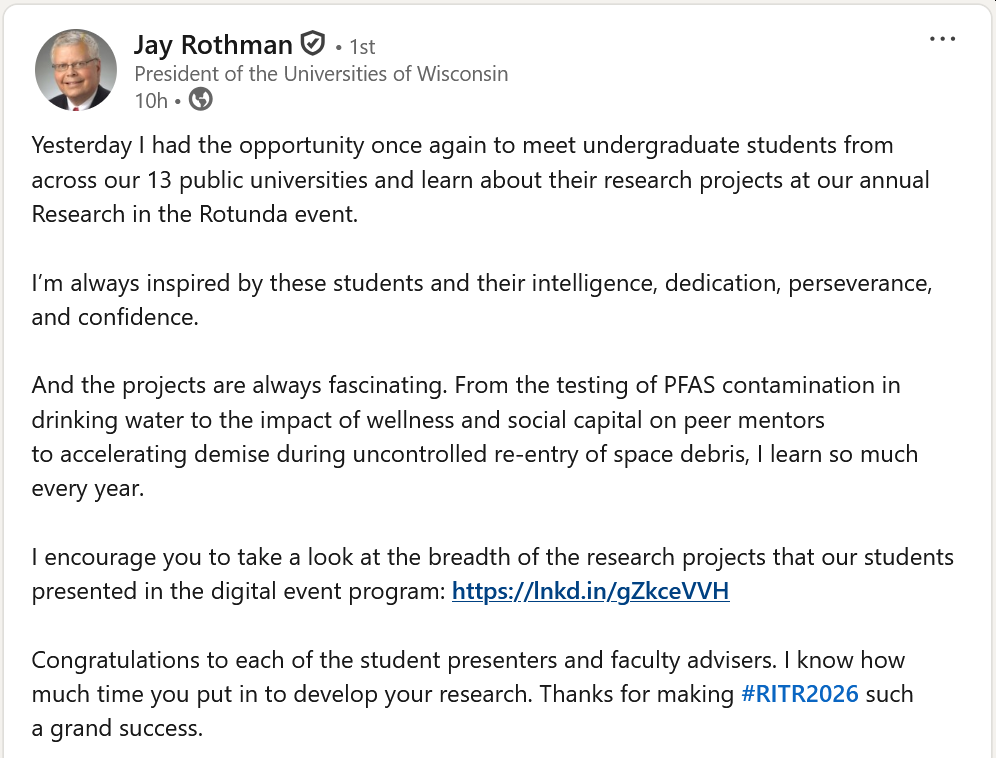
Task: Click the President of the Universities of Wisconsin headline
Action: click(x=321, y=74)
